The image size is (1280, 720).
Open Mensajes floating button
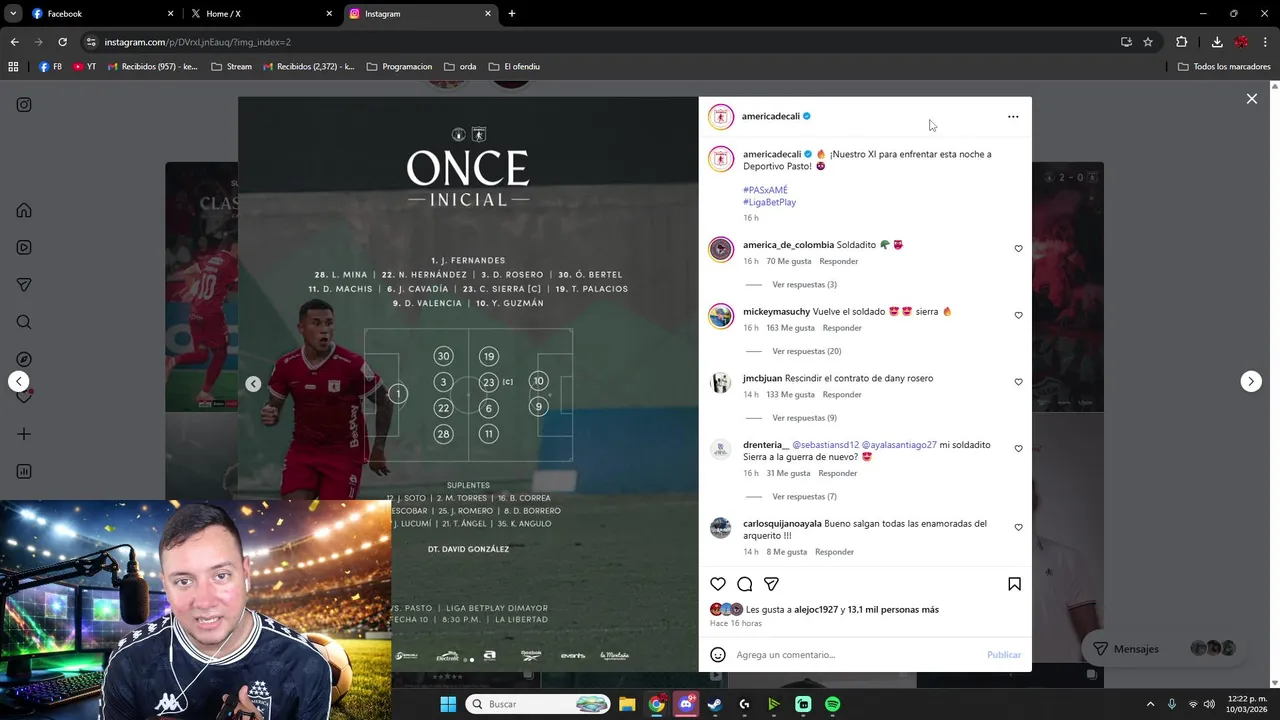point(1166,649)
